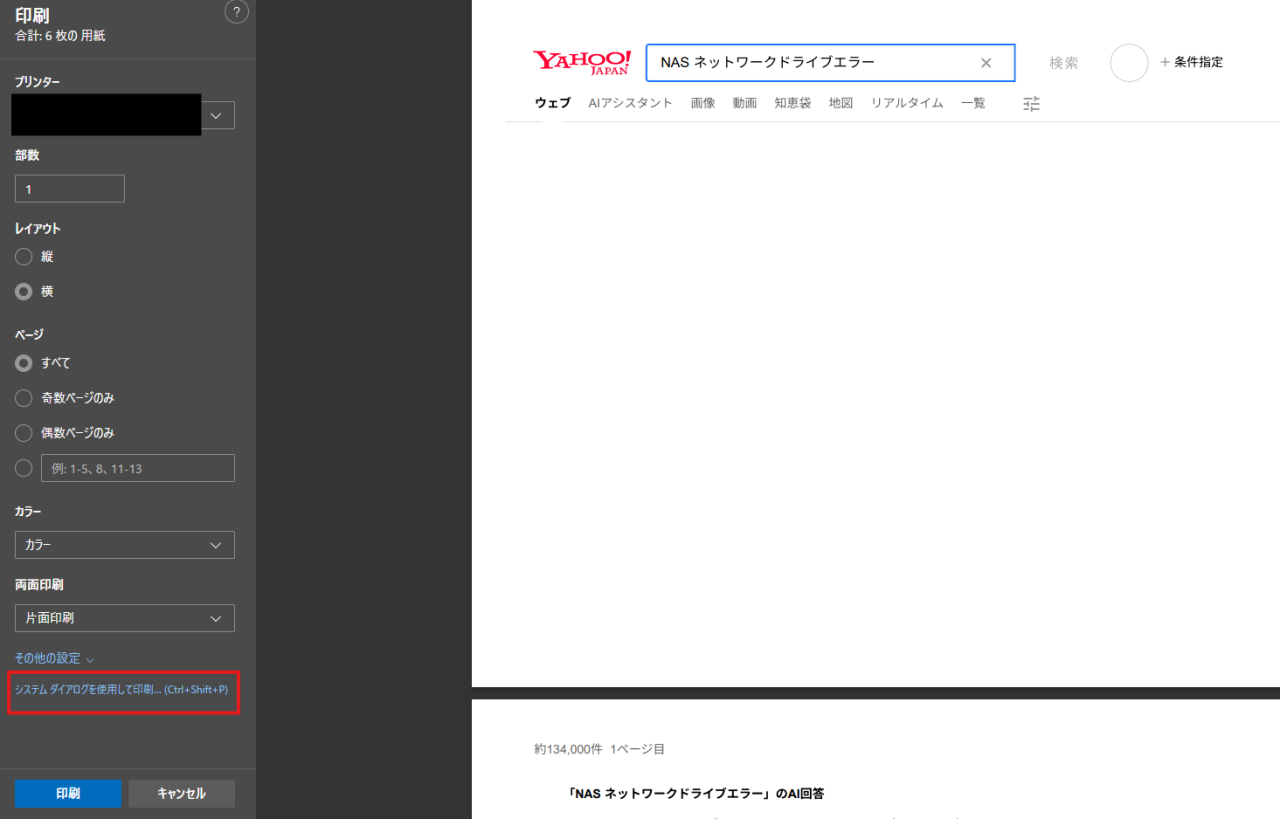Select 横 landscape layout
1280x819 pixels.
[24, 292]
